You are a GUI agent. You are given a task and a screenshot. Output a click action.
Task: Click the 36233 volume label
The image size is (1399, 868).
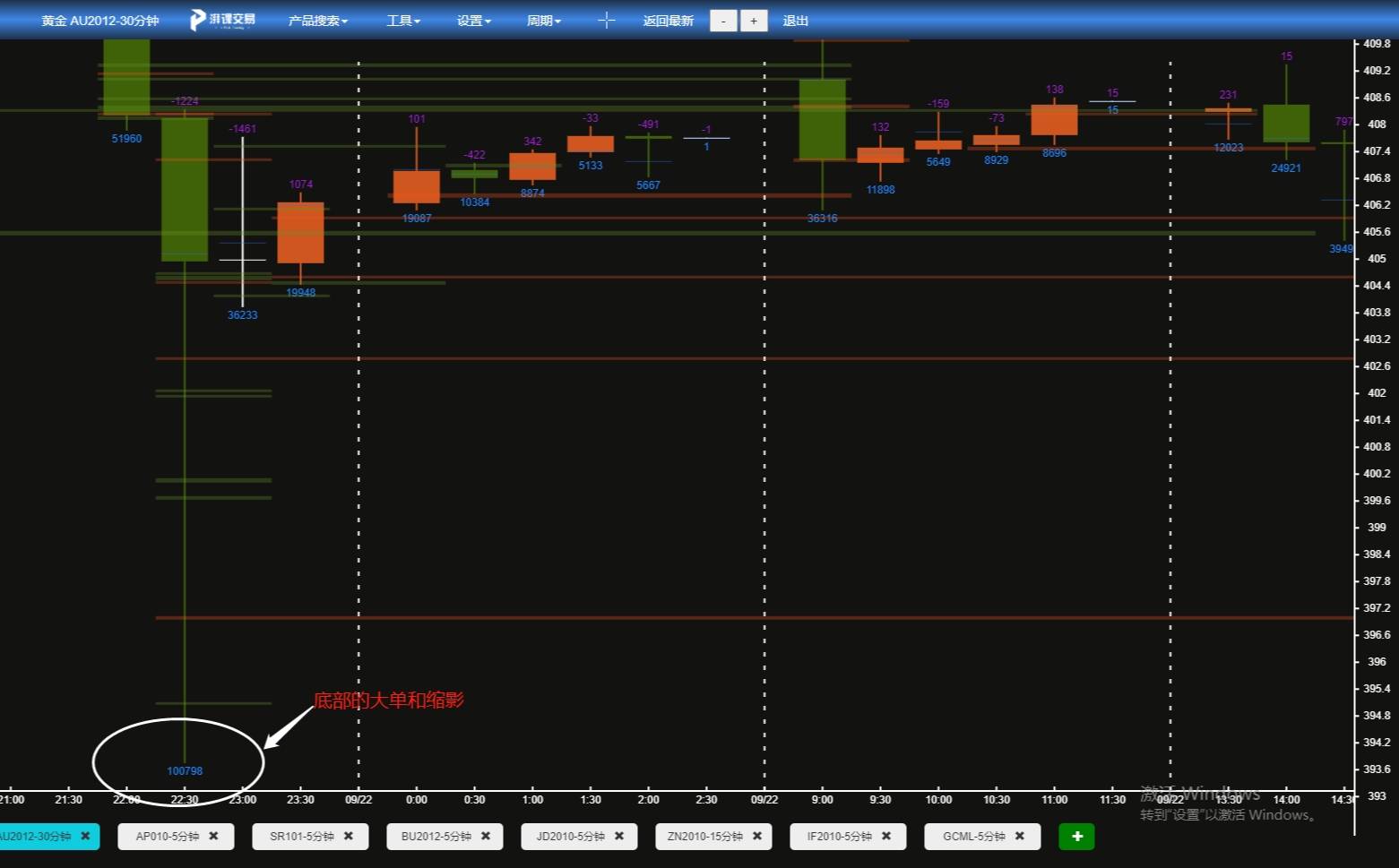click(x=243, y=315)
